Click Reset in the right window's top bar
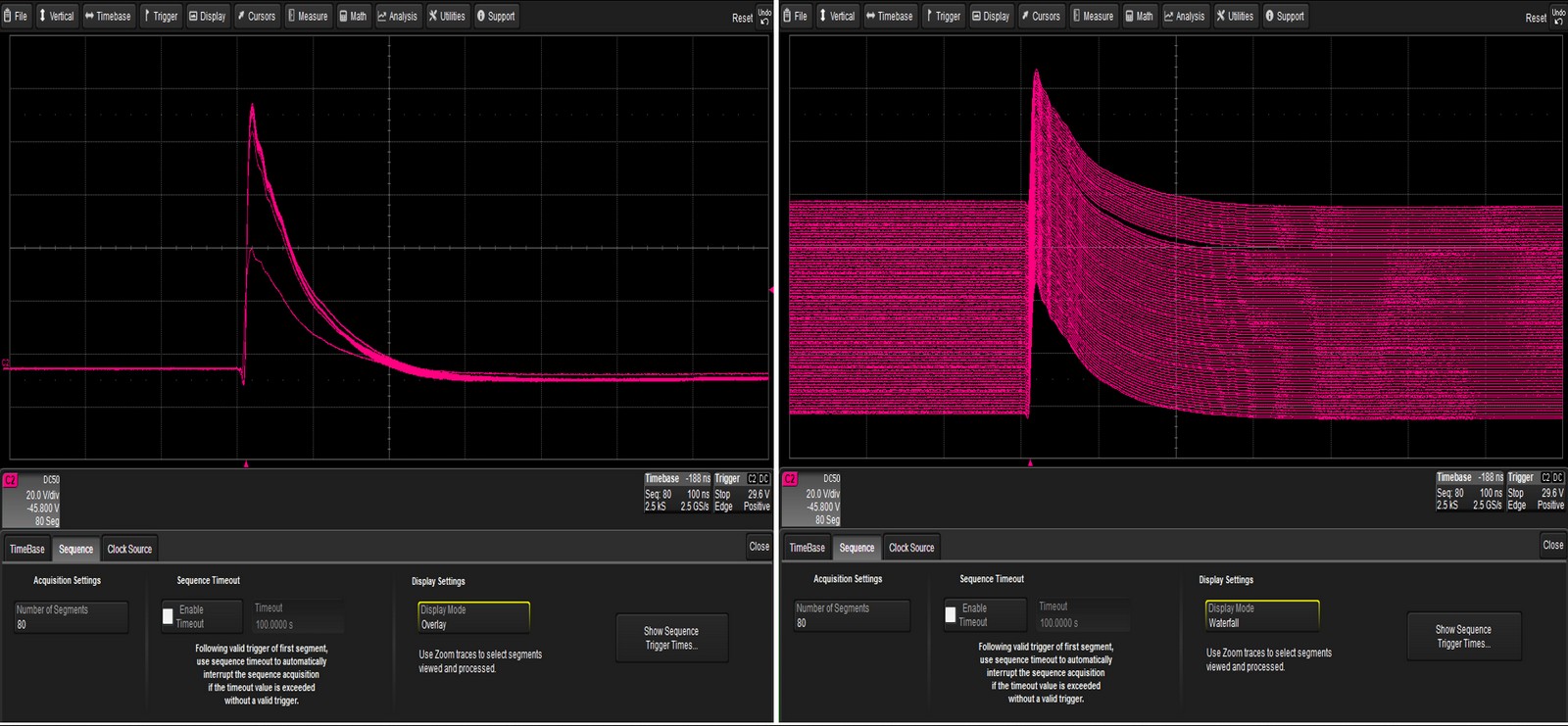This screenshot has height=726, width=1568. click(1536, 18)
